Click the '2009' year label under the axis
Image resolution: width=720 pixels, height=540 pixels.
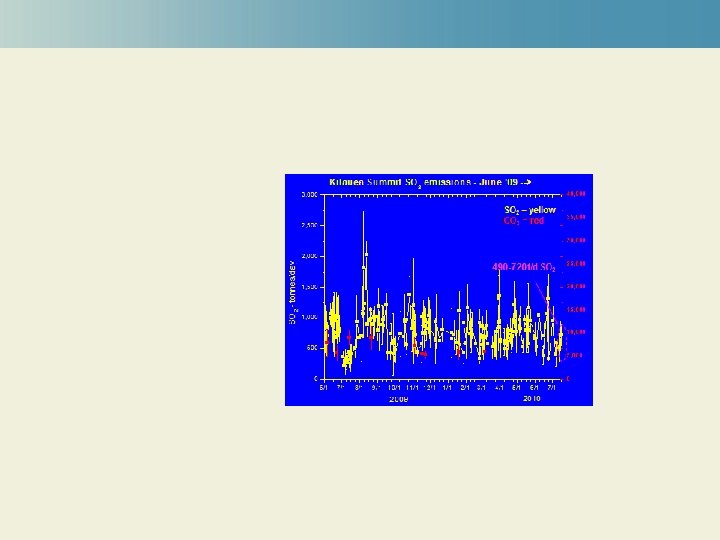[x=399, y=399]
